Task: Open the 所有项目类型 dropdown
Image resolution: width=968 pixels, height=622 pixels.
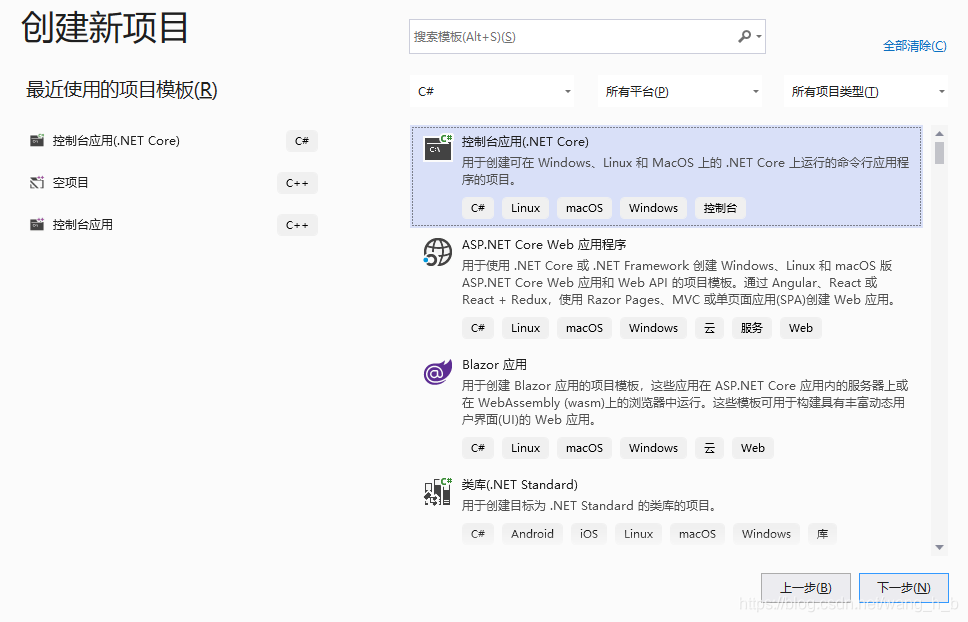Action: pos(866,91)
